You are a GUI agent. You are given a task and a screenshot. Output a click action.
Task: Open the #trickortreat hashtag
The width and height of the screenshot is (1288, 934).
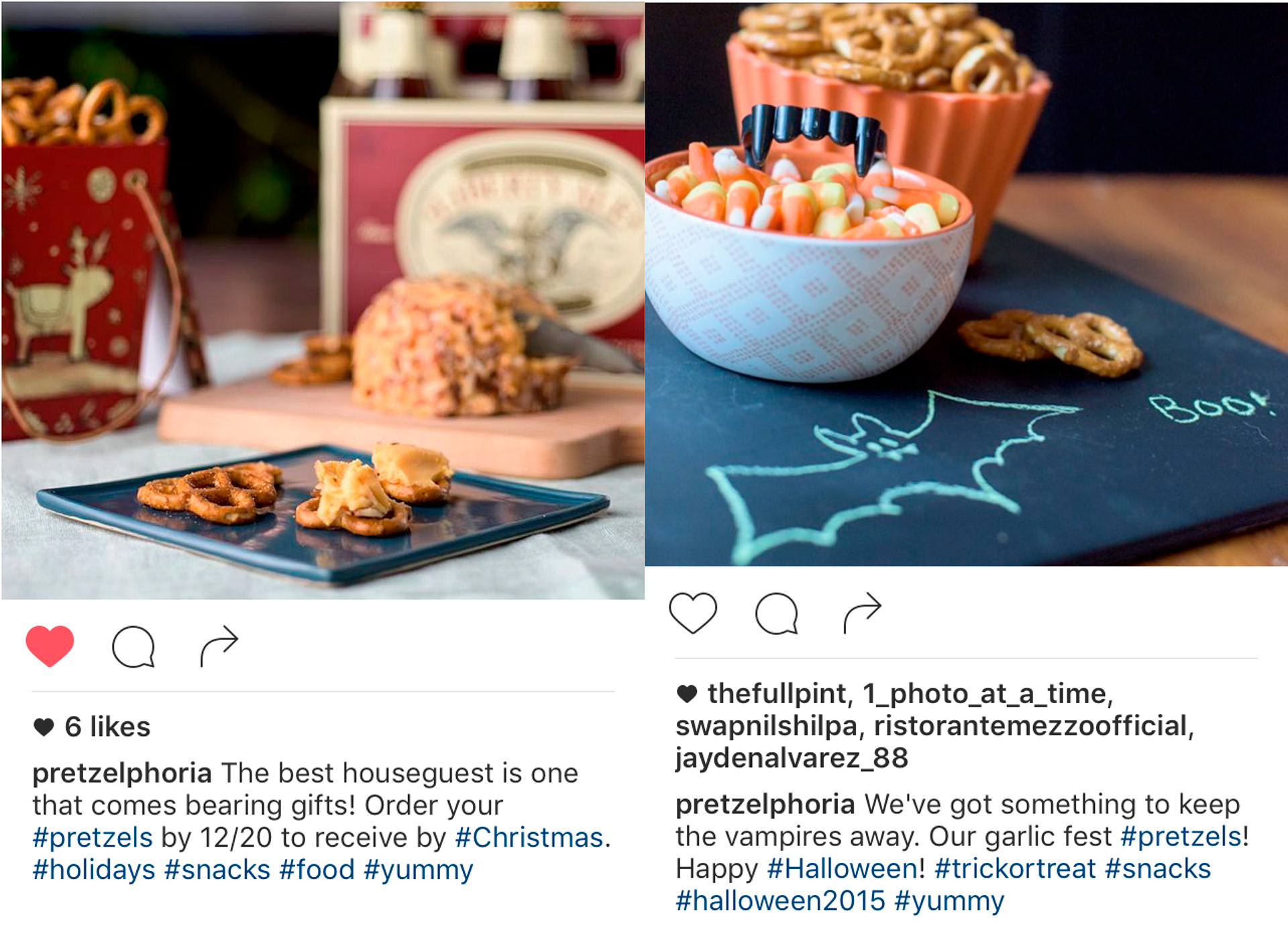tap(1015, 868)
